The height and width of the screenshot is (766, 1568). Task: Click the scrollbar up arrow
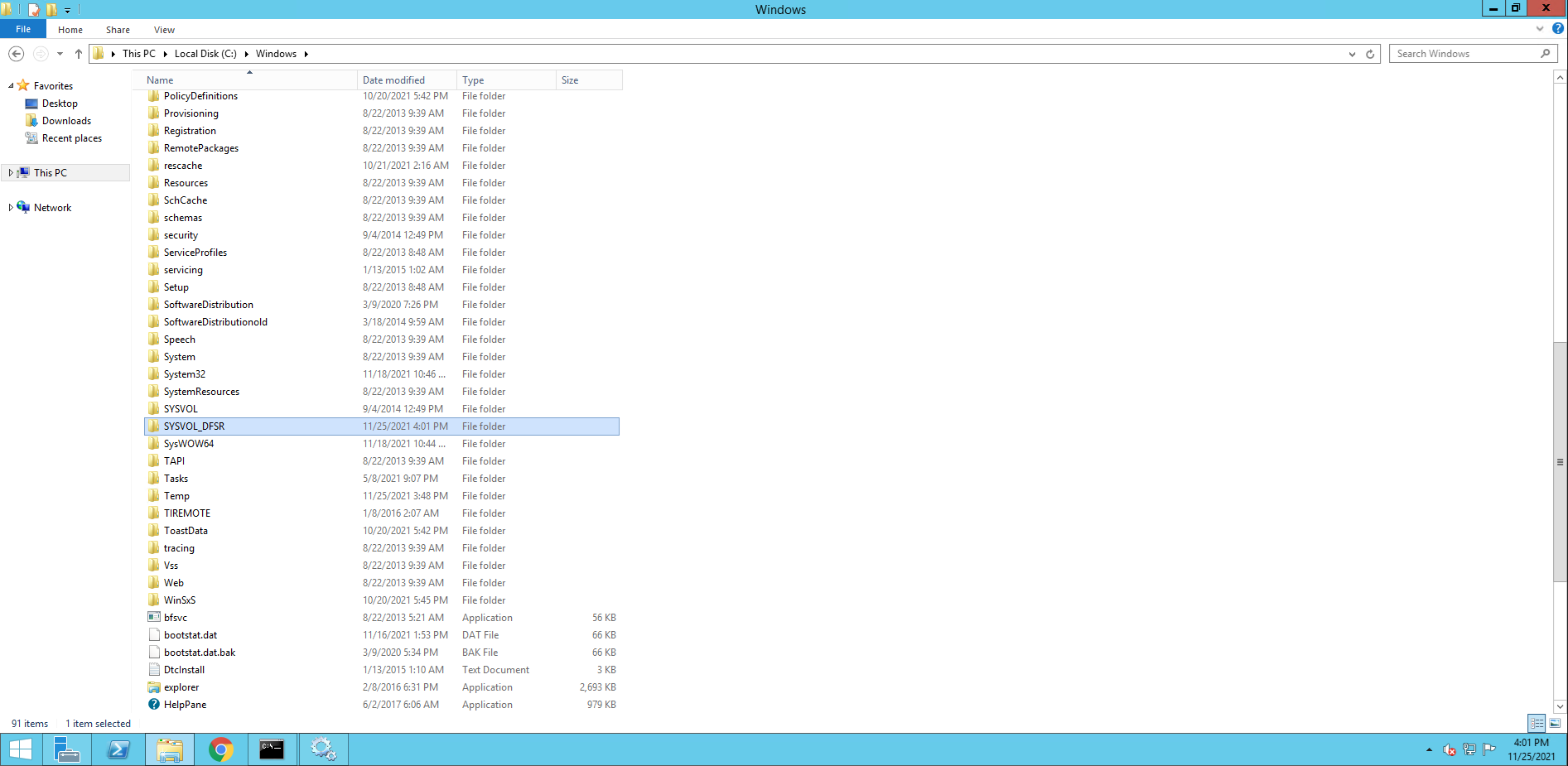click(1560, 77)
